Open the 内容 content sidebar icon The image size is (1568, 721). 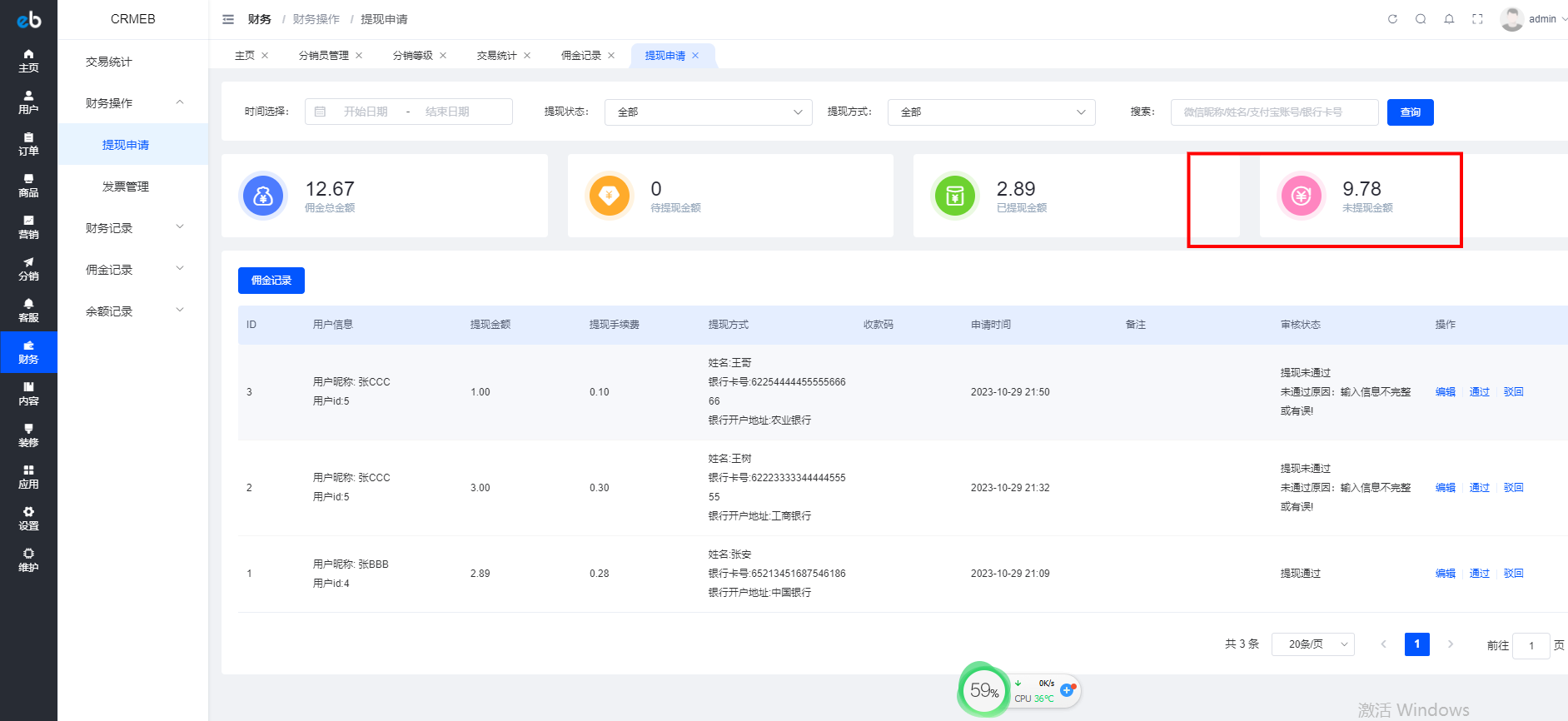[x=28, y=394]
